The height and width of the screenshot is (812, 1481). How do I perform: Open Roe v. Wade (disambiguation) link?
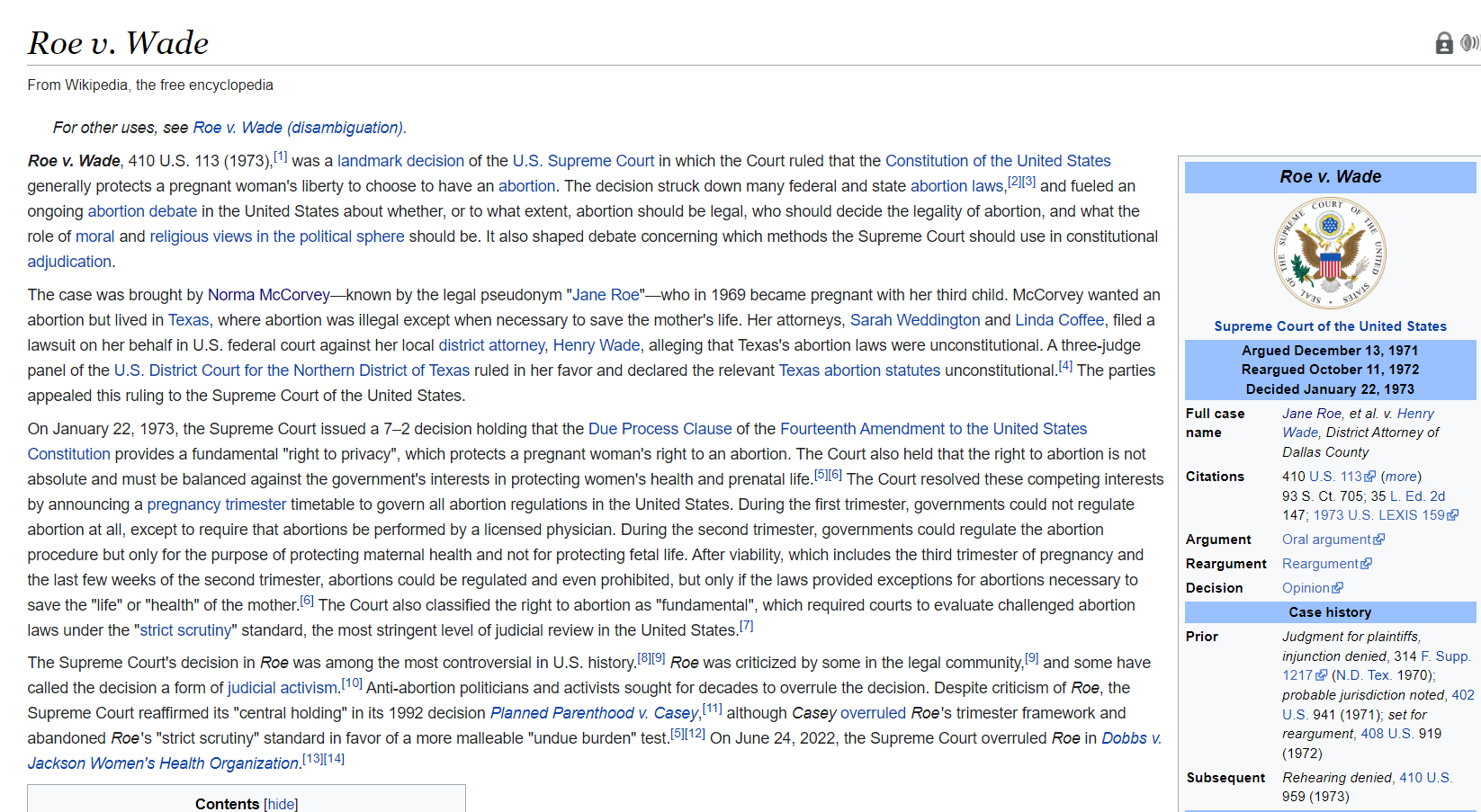(x=298, y=128)
